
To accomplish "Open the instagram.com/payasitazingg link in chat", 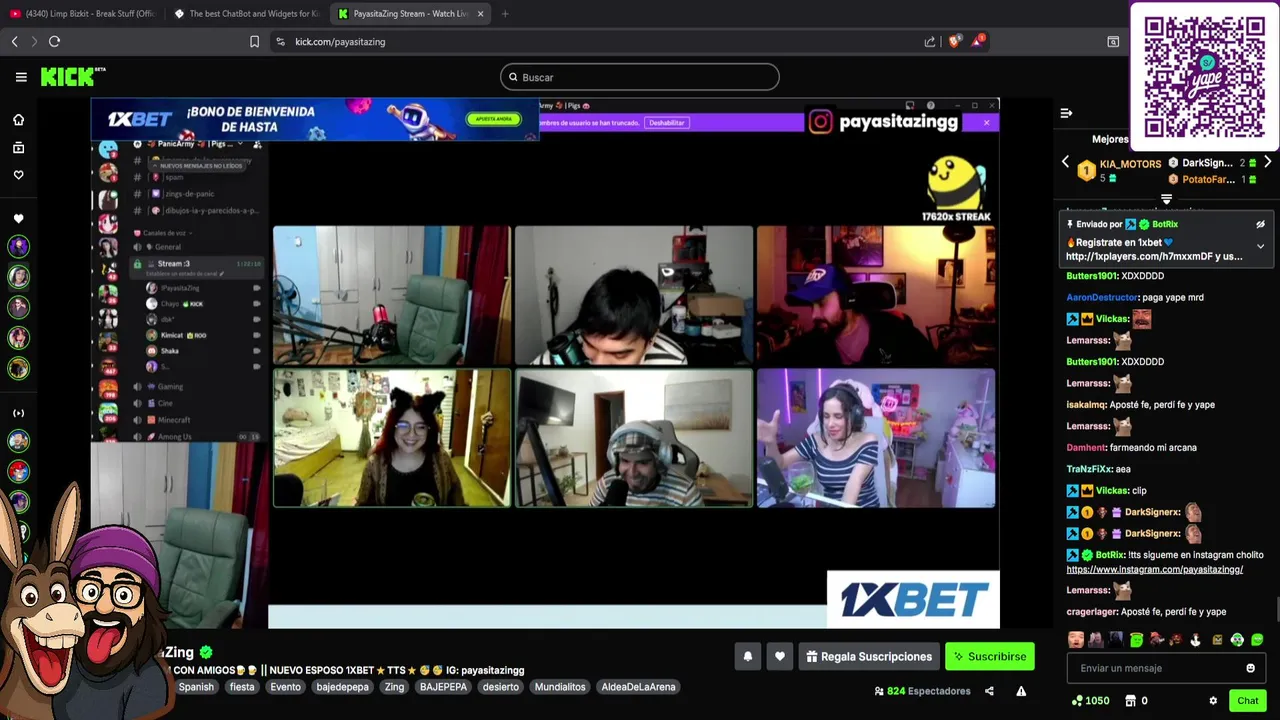I will pos(1154,569).
